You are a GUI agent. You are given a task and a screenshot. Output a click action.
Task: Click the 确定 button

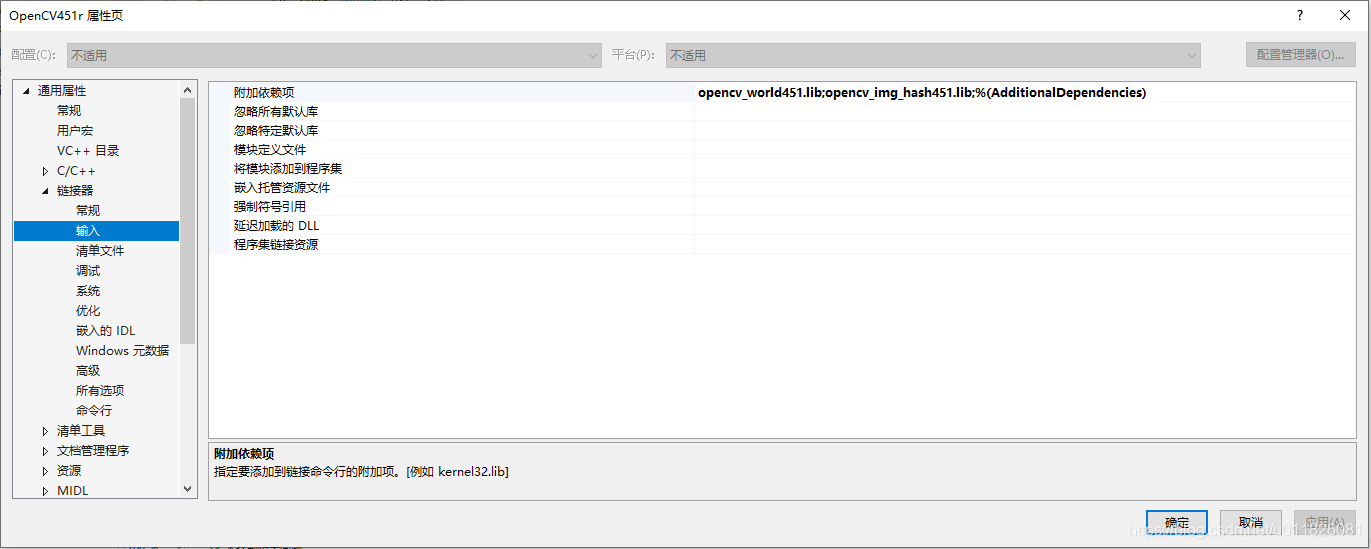(x=1177, y=523)
